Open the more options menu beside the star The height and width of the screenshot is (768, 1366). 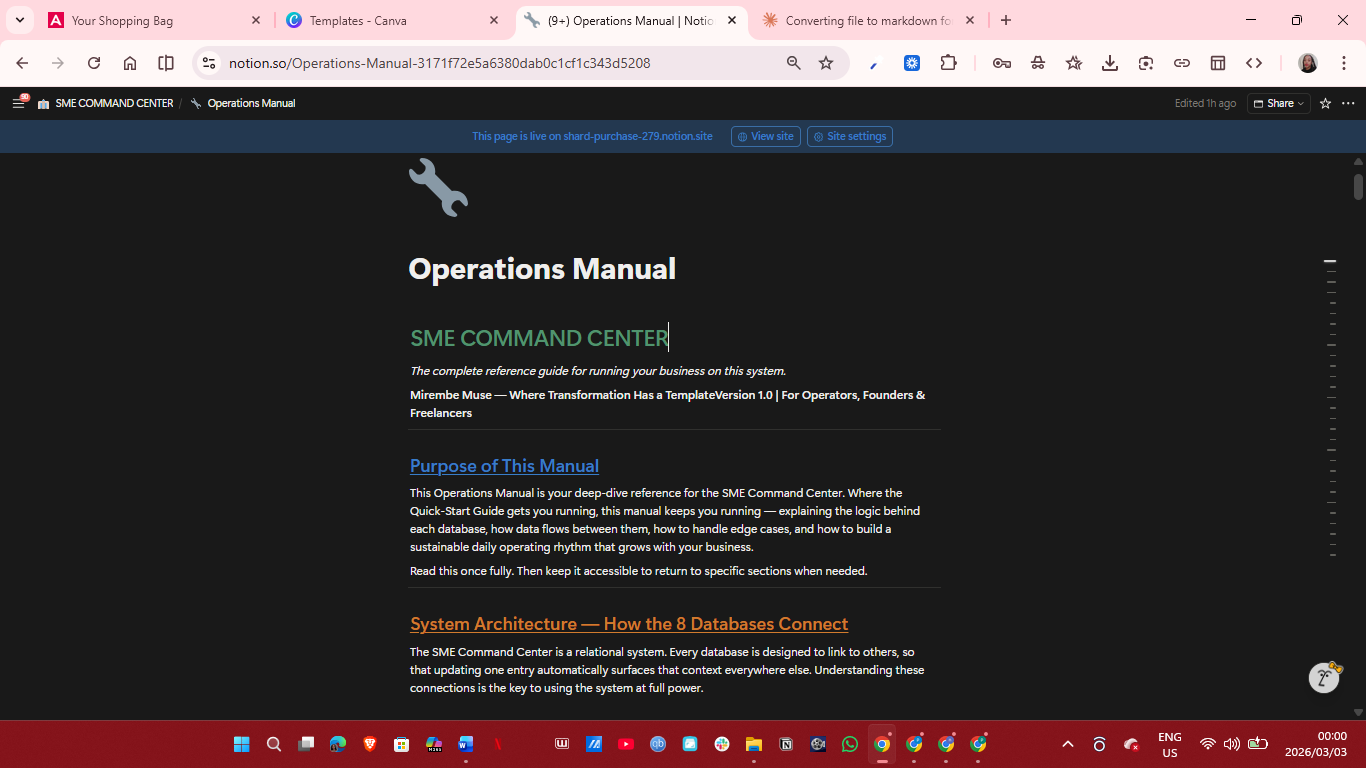point(1348,103)
